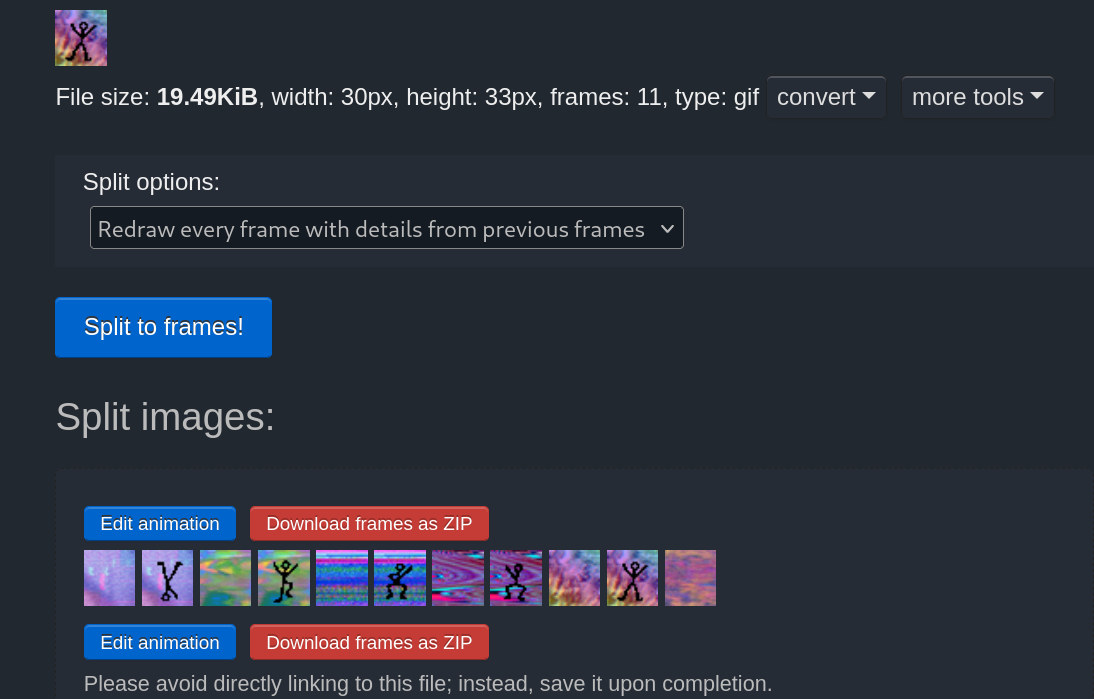Click the eighth frame with stick figure
This screenshot has width=1094, height=699.
[x=515, y=577]
